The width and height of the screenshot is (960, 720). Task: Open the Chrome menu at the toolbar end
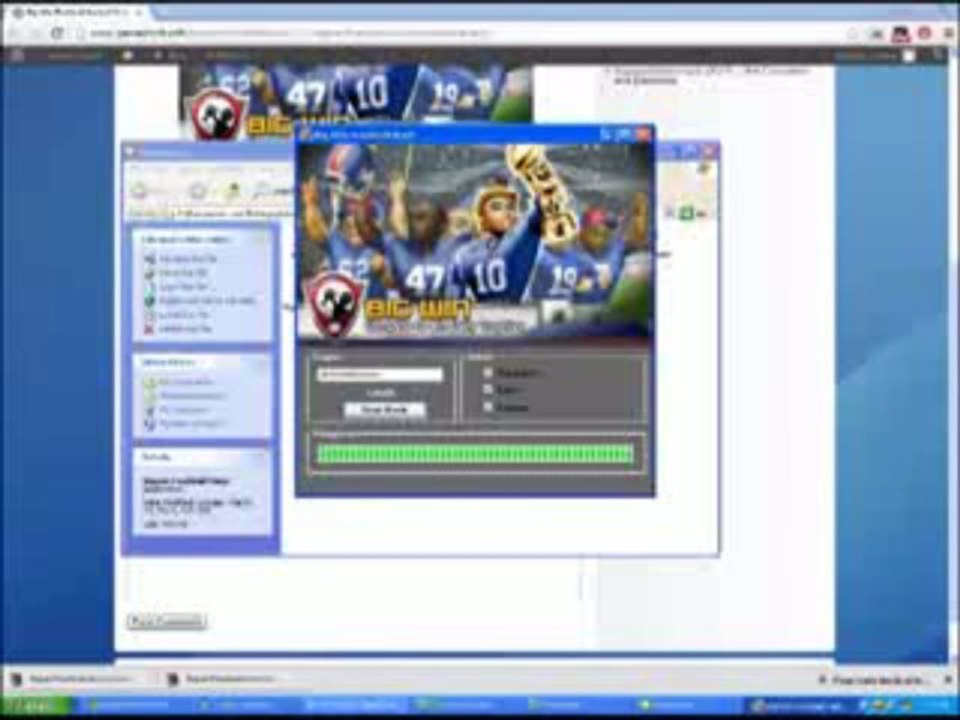(950, 34)
